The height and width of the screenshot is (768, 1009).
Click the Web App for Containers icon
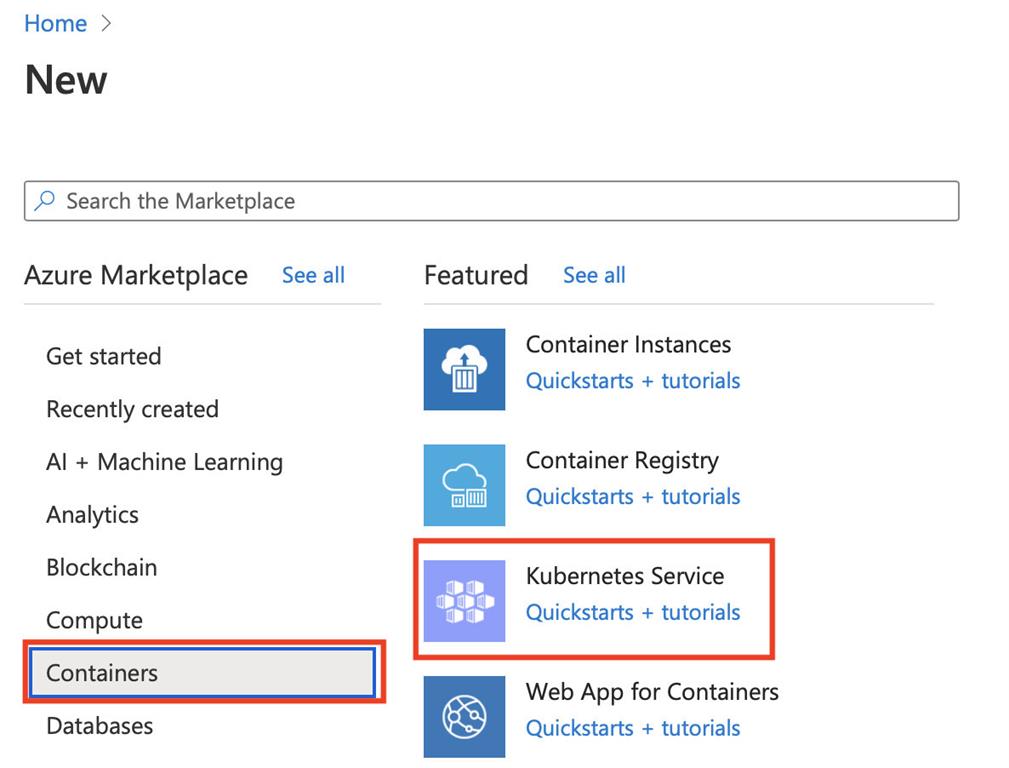pyautogui.click(x=464, y=717)
